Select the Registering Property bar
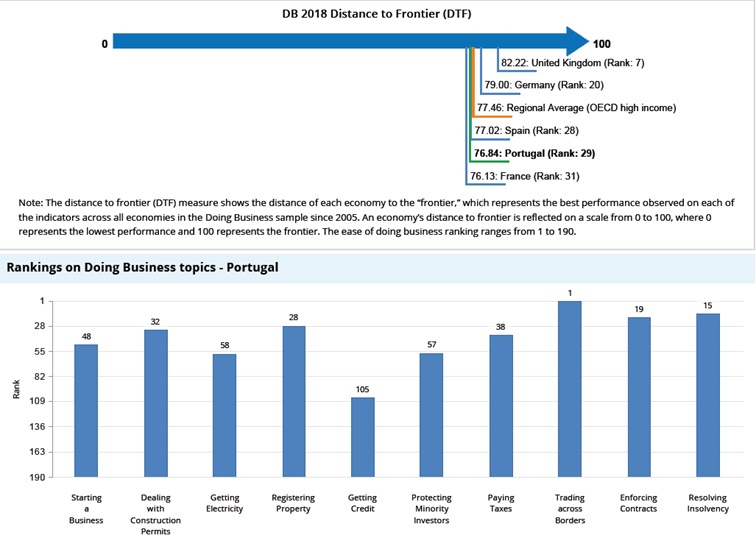 tap(293, 400)
